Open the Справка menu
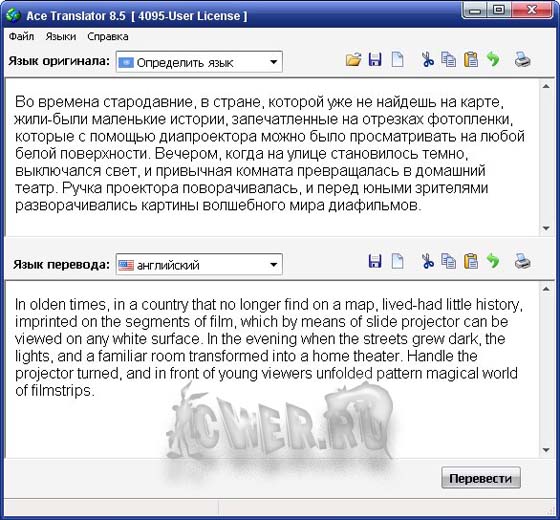Viewport: 560px width, 520px height. [108, 36]
